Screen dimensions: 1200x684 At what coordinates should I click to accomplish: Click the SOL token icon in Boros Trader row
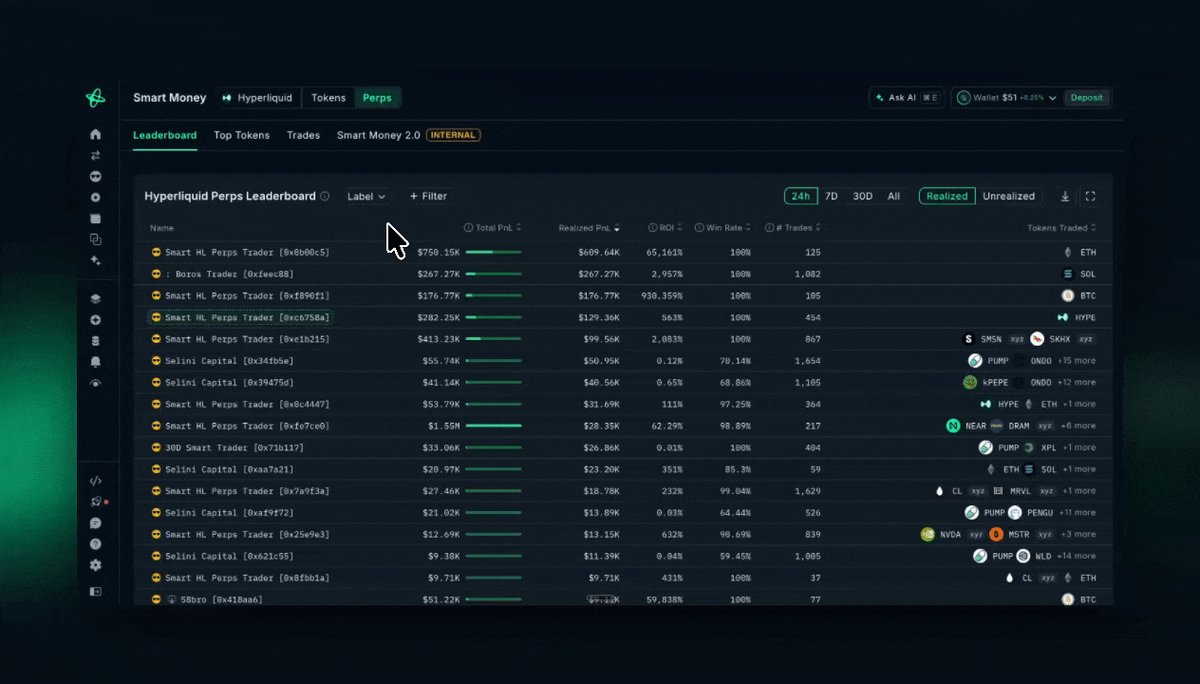coord(1067,274)
